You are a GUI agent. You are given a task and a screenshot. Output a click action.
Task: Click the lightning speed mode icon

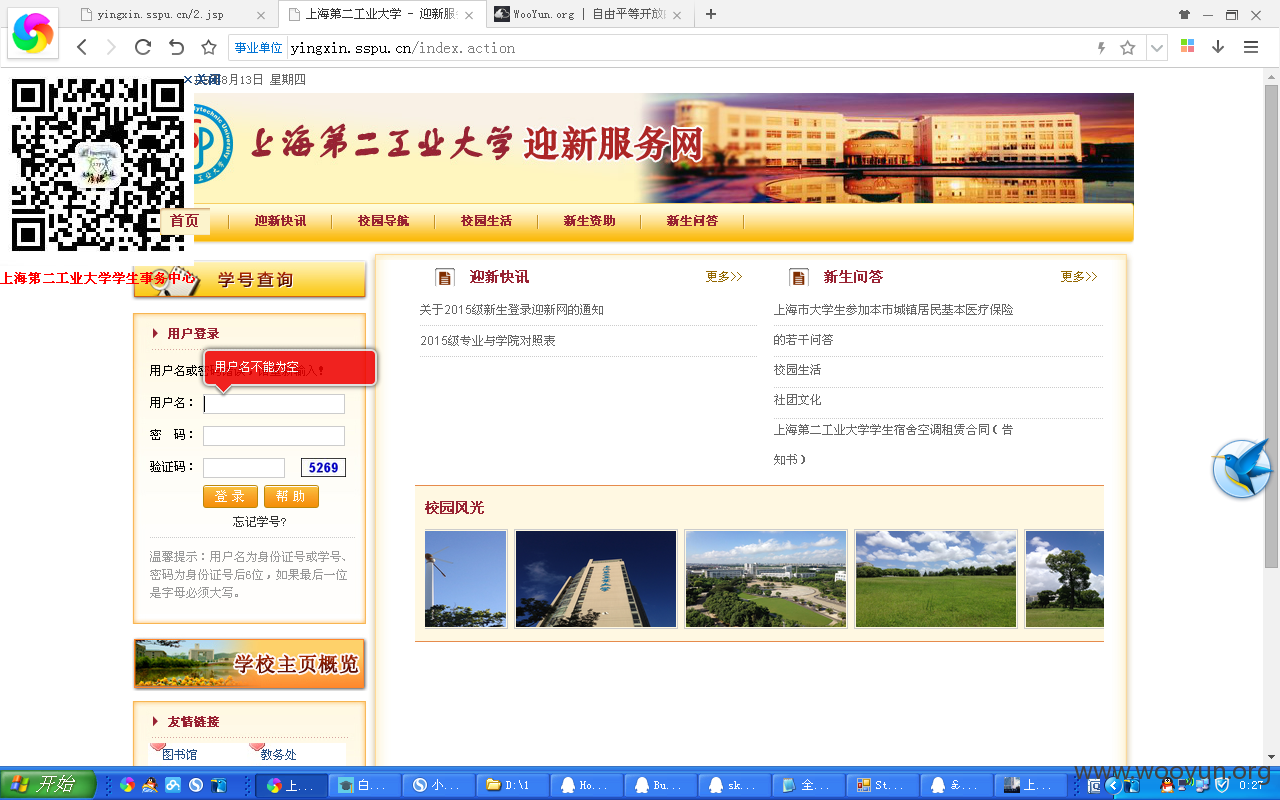(1102, 48)
